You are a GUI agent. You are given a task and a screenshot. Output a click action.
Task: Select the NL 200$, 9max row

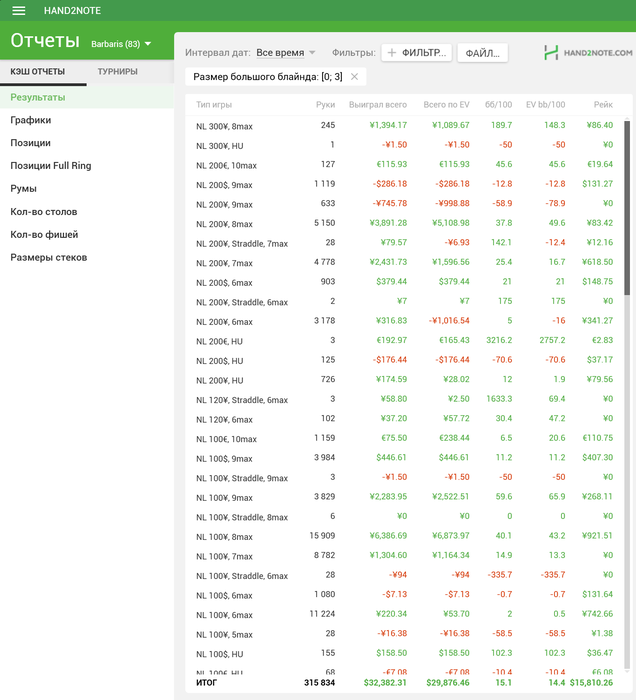[404, 184]
